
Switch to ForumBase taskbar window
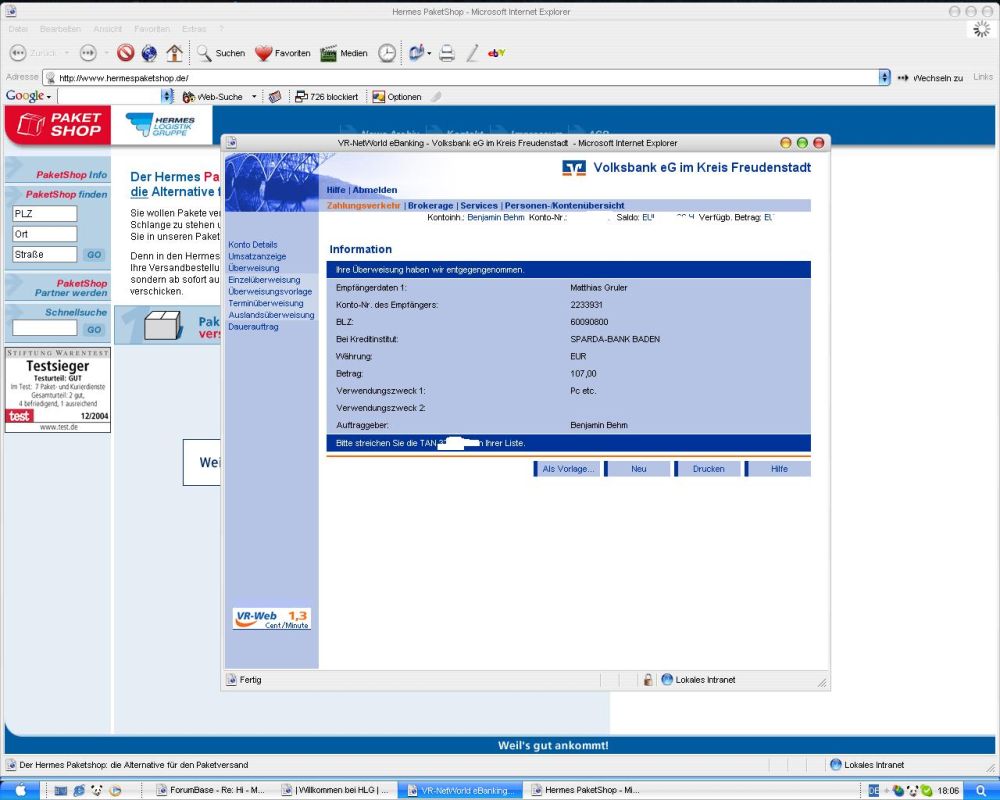(210, 790)
